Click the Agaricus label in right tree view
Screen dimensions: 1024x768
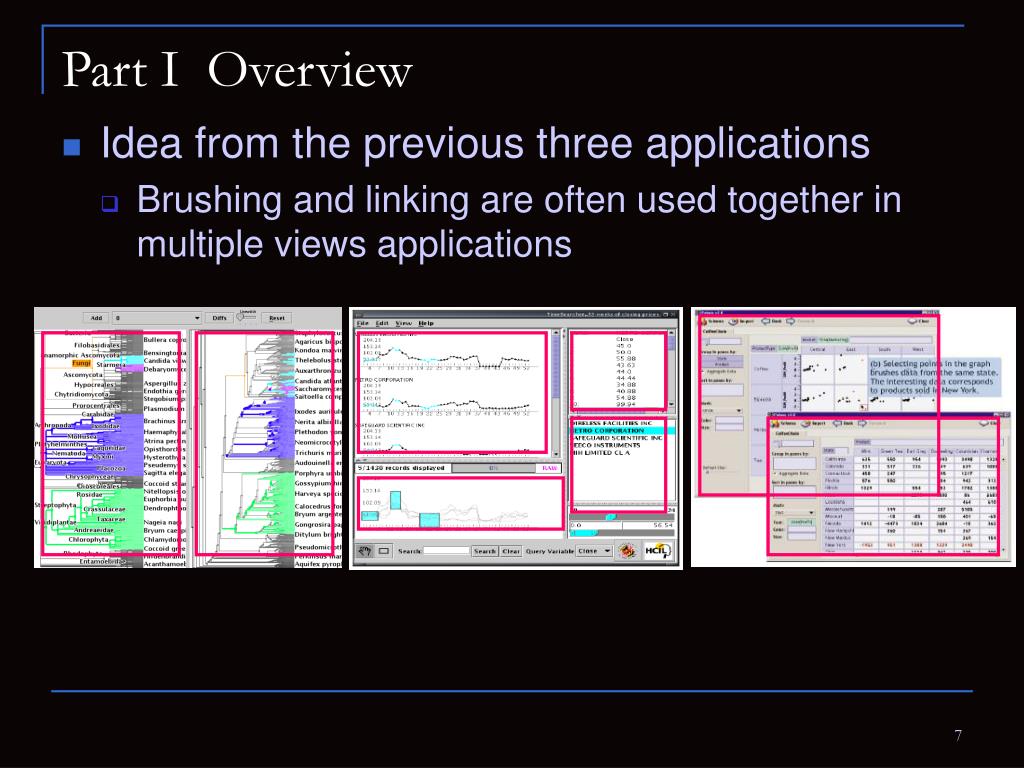(x=317, y=342)
